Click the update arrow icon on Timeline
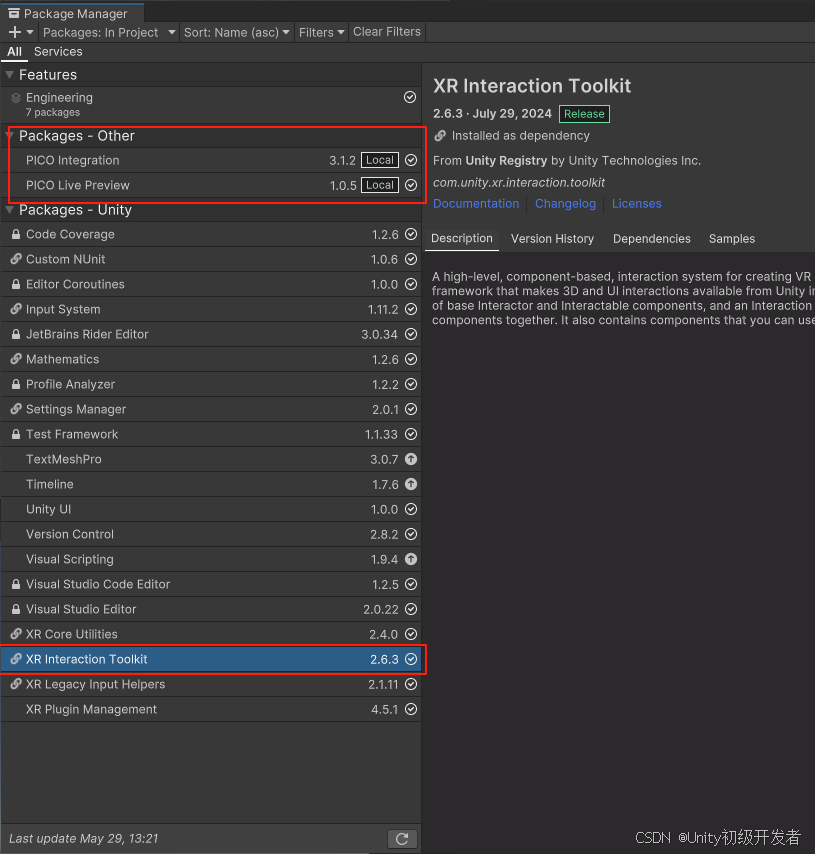 pyautogui.click(x=411, y=484)
